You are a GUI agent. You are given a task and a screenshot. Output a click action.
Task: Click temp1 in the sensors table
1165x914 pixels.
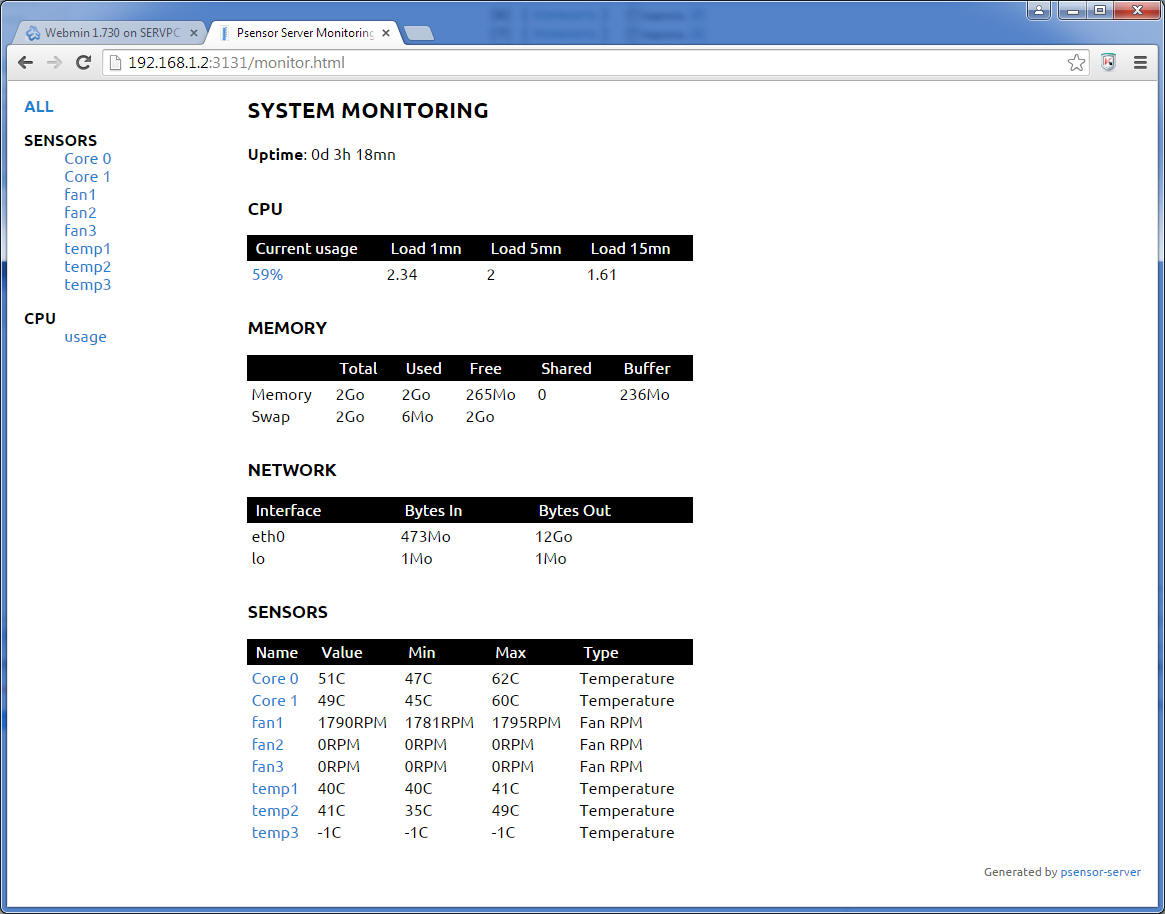click(275, 788)
